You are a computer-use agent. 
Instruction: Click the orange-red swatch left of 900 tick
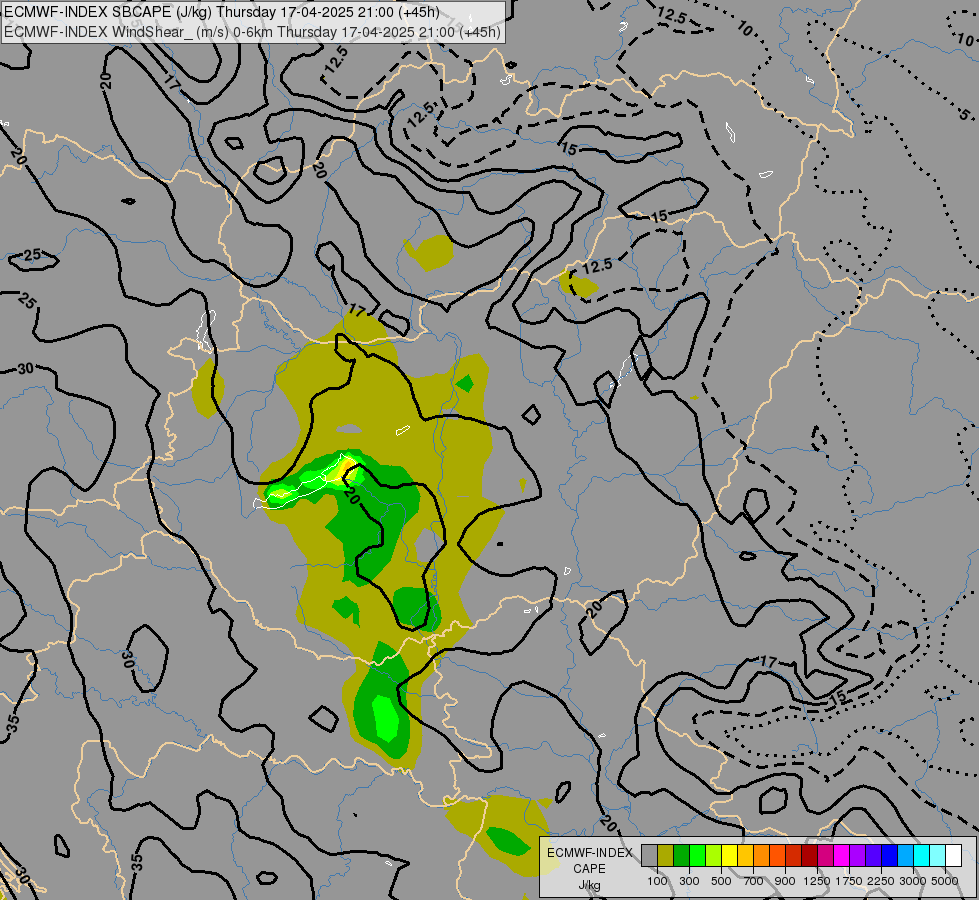tap(777, 855)
